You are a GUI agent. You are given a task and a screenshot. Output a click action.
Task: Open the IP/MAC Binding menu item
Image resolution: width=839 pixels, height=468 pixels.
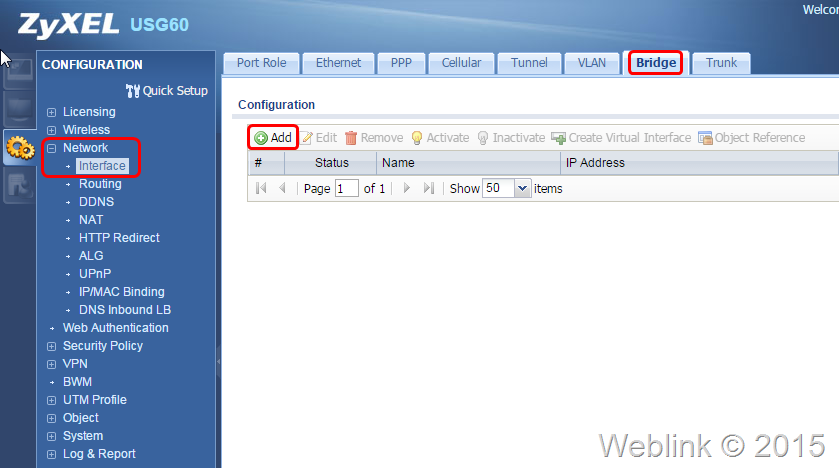pos(122,292)
